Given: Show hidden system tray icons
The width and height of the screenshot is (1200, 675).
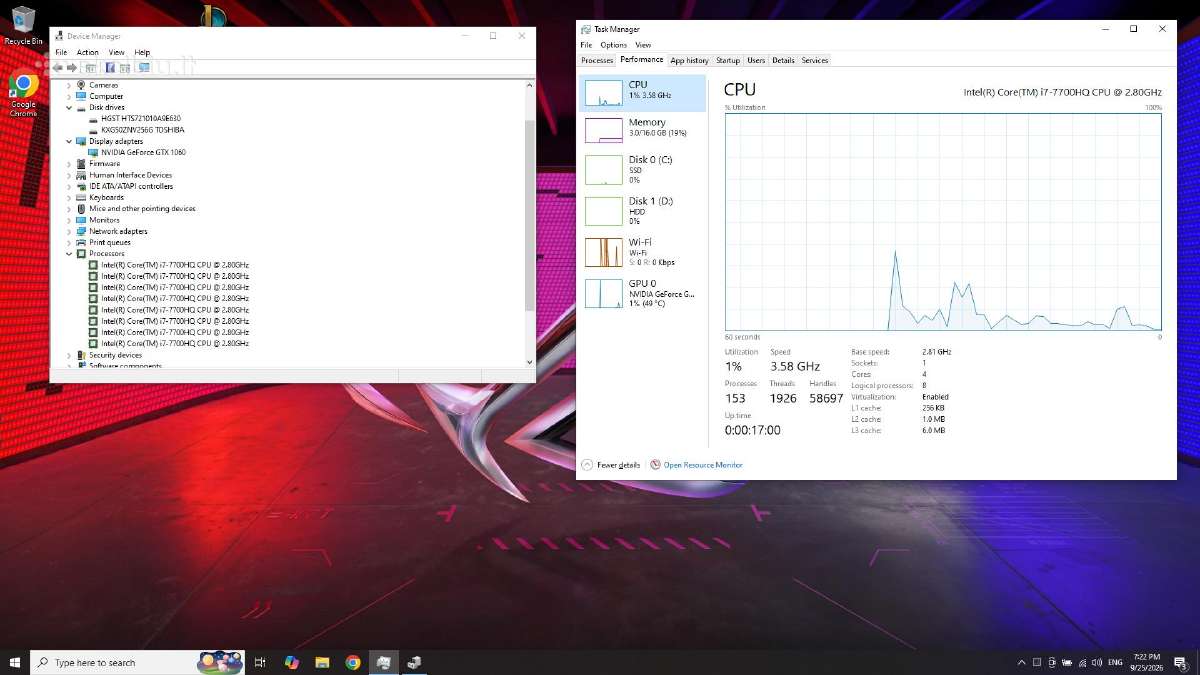Looking at the screenshot, I should [x=1021, y=662].
